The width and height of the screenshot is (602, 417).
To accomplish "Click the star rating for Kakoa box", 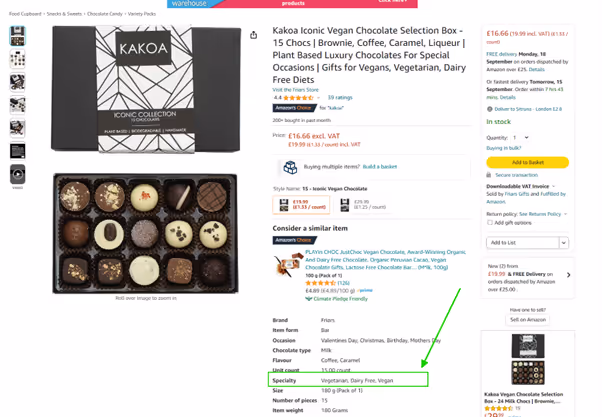I will [298, 98].
